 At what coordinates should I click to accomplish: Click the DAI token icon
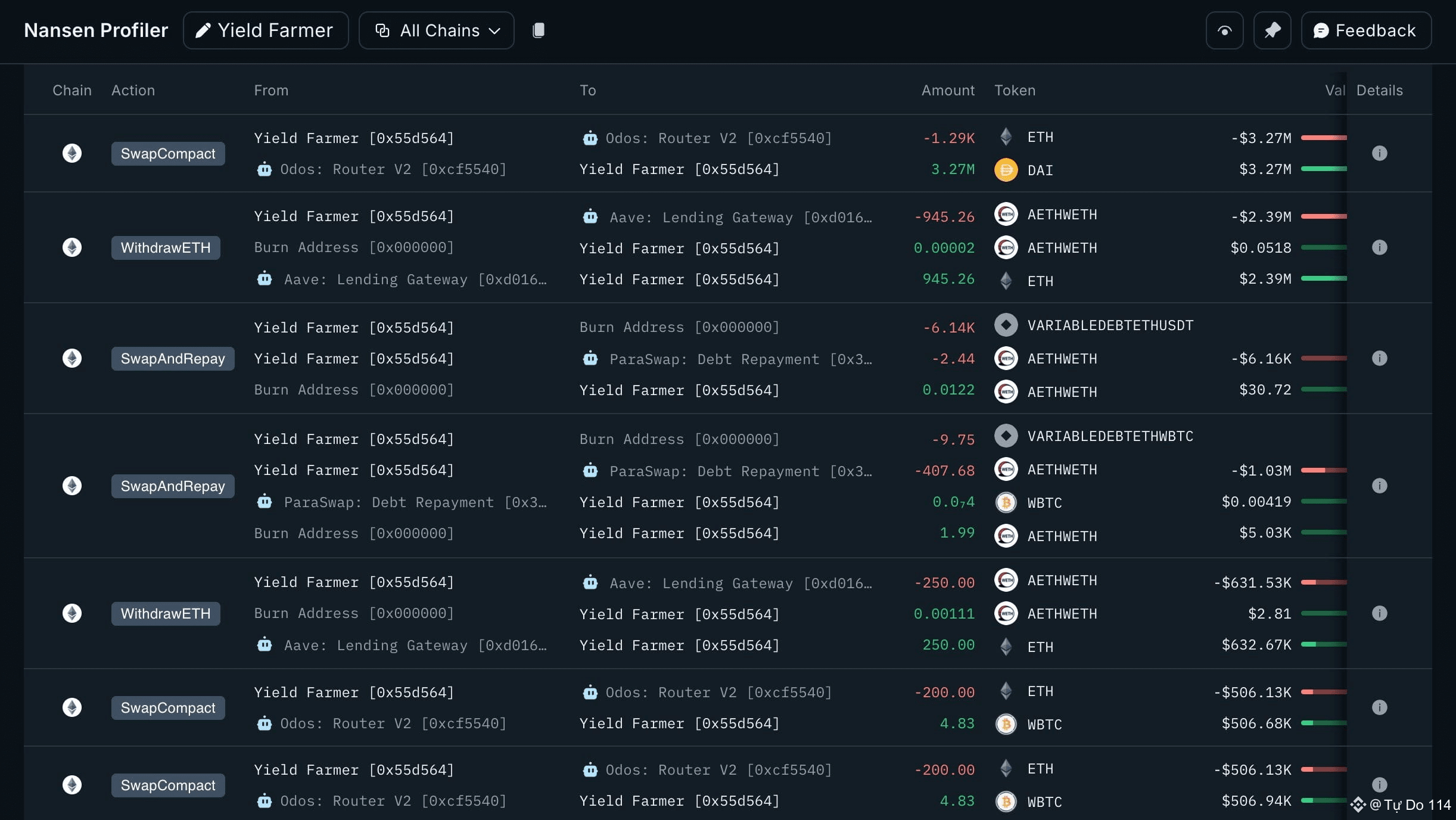tap(1006, 170)
